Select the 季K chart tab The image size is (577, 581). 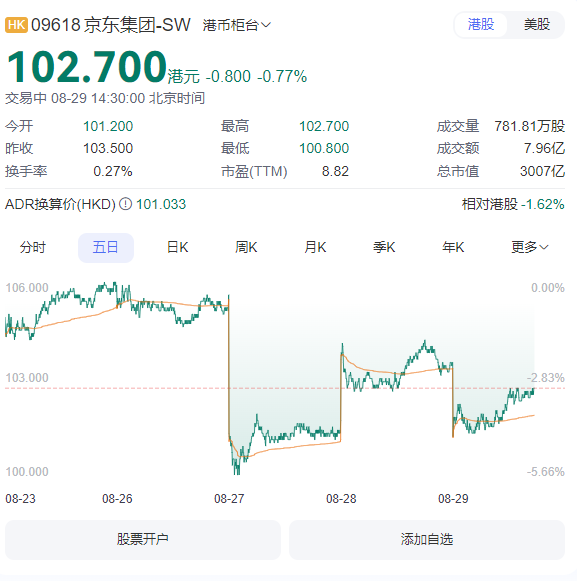coord(384,247)
